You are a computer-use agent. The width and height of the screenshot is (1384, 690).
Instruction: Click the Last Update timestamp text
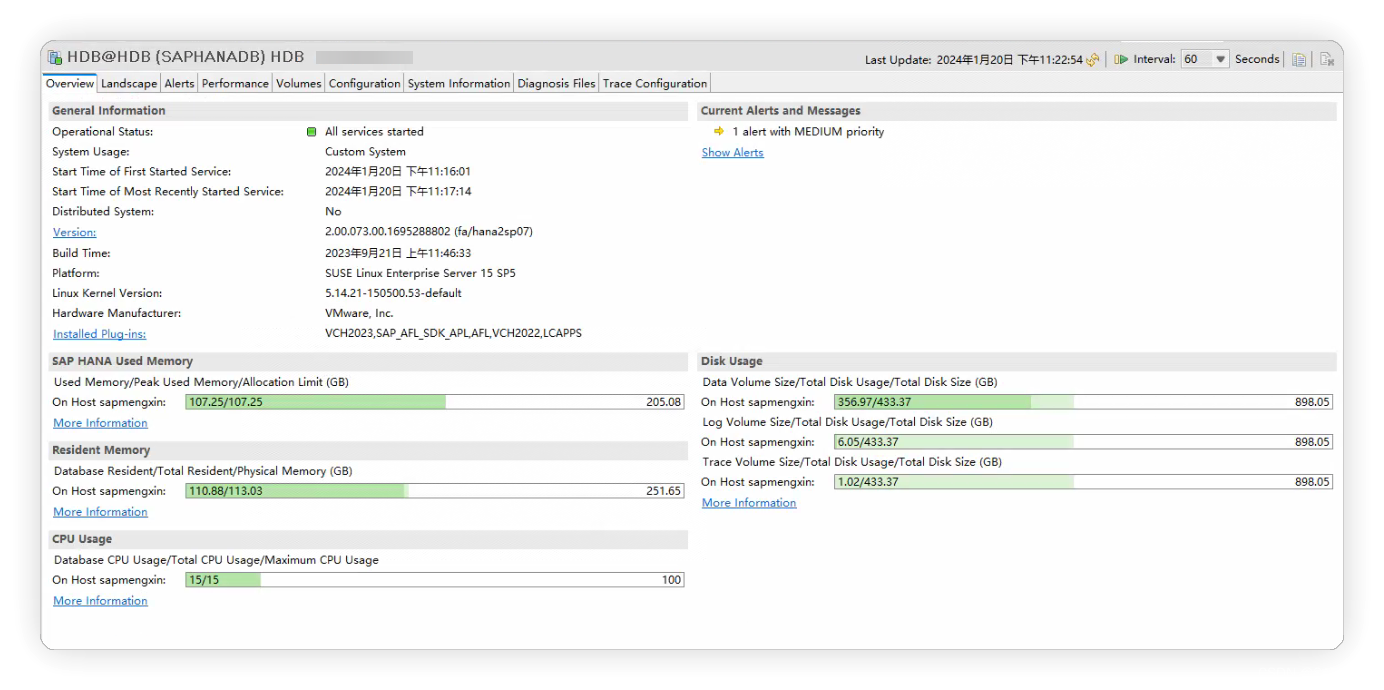pos(974,60)
